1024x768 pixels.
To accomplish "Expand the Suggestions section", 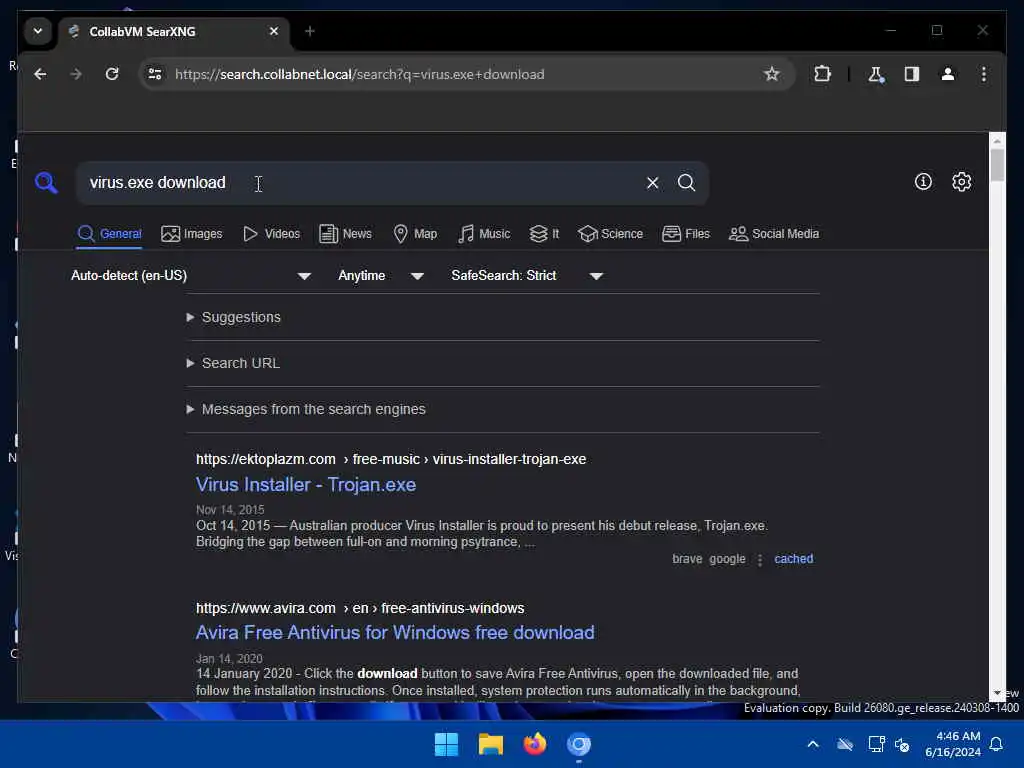I will pos(234,317).
